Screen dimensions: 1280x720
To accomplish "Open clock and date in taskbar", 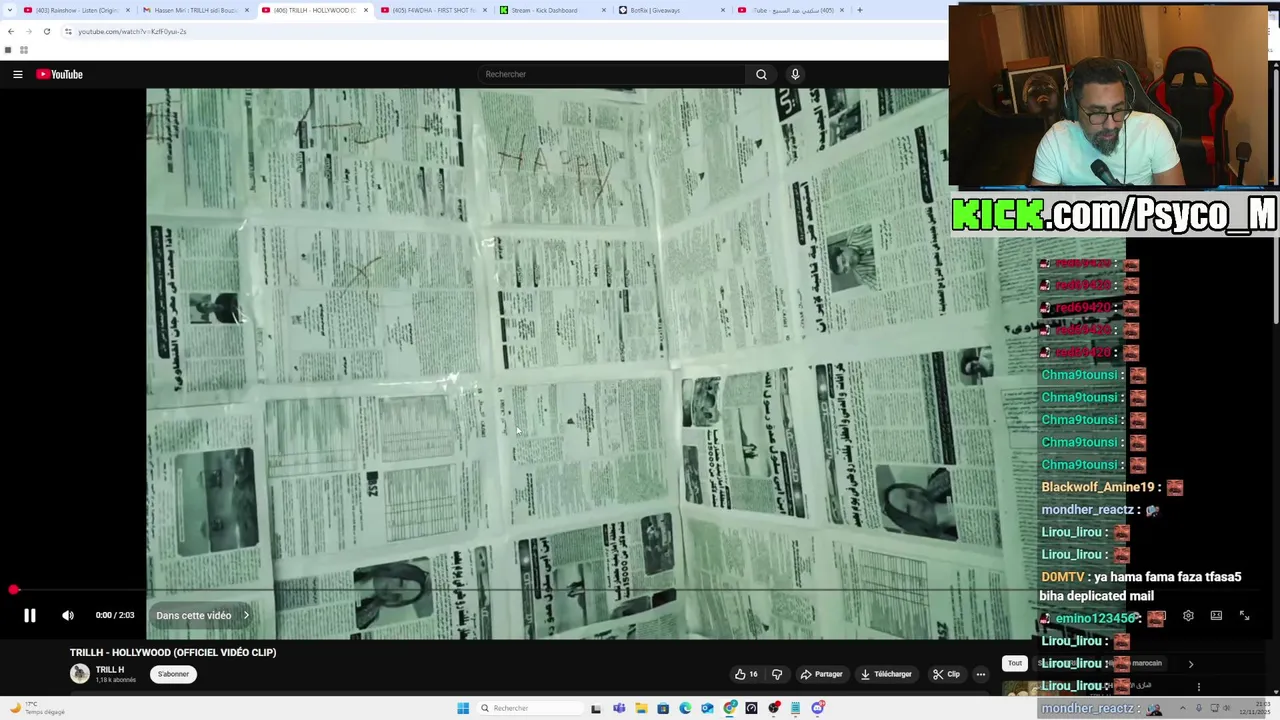I will pos(1254,708).
